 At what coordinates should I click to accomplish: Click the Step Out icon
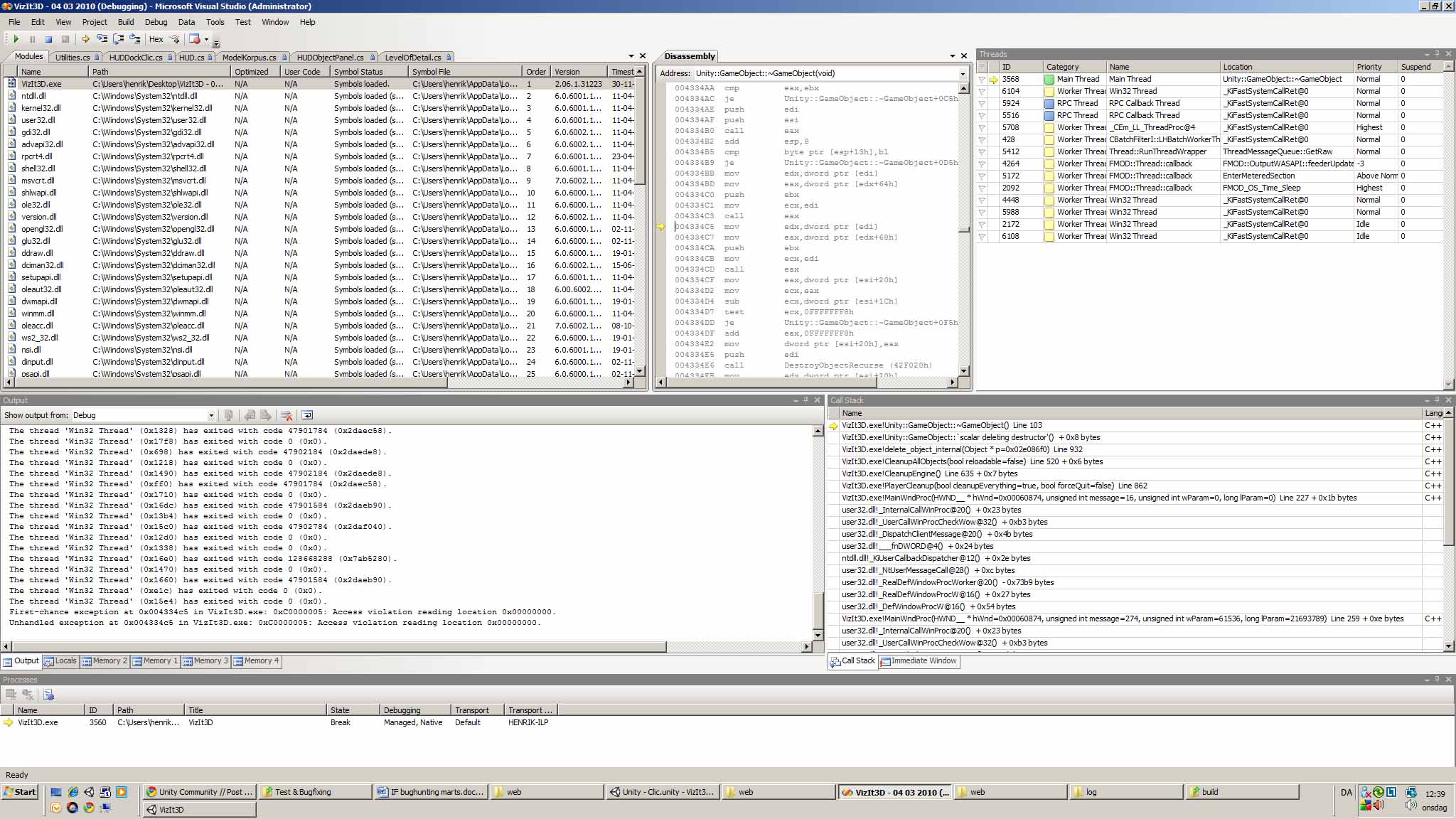click(135, 39)
